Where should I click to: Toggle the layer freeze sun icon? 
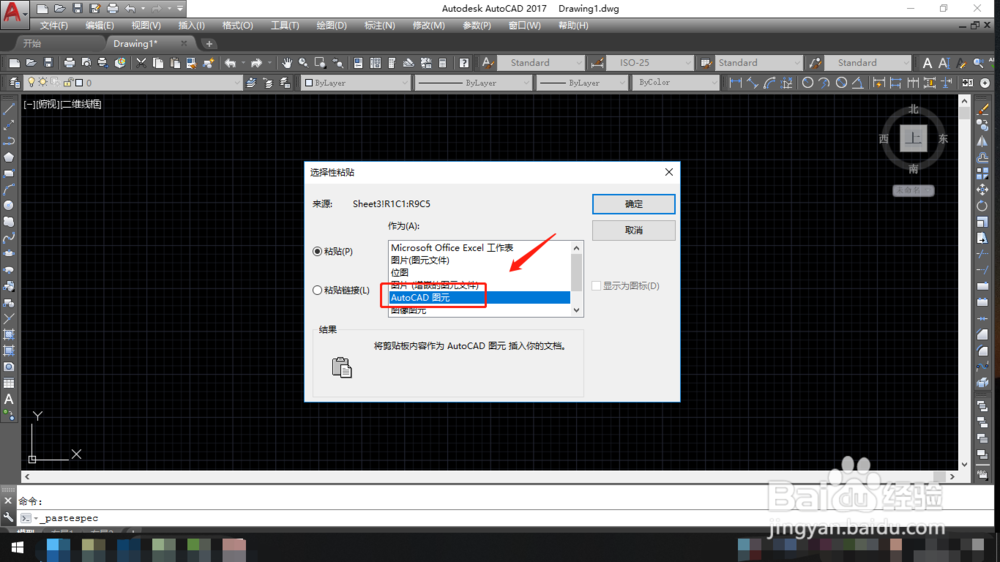43,82
